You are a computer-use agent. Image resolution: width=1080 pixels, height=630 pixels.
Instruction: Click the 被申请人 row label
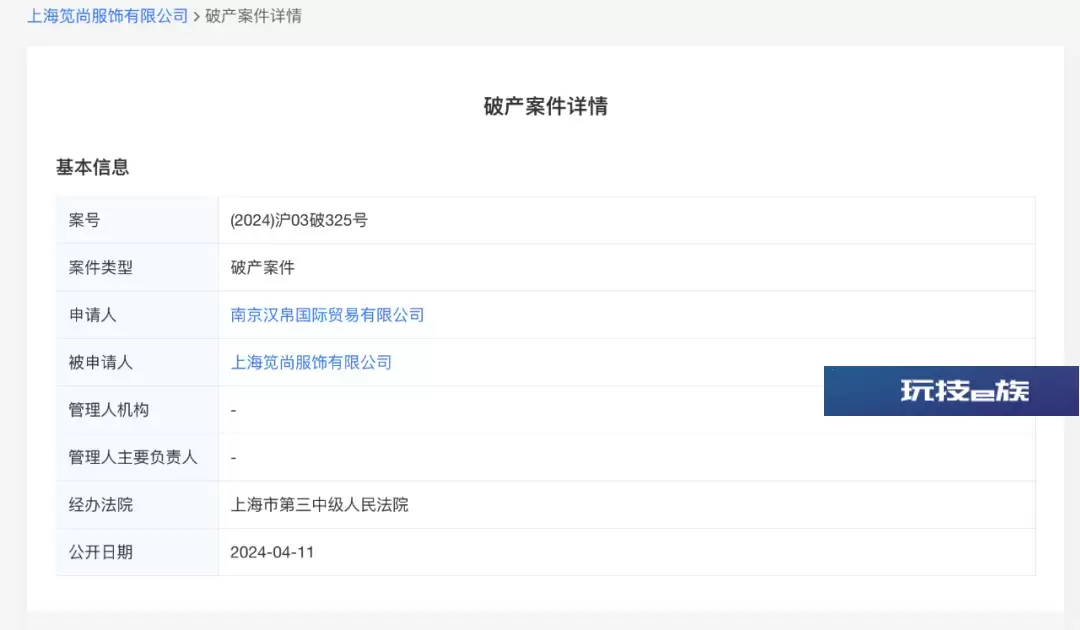(101, 363)
